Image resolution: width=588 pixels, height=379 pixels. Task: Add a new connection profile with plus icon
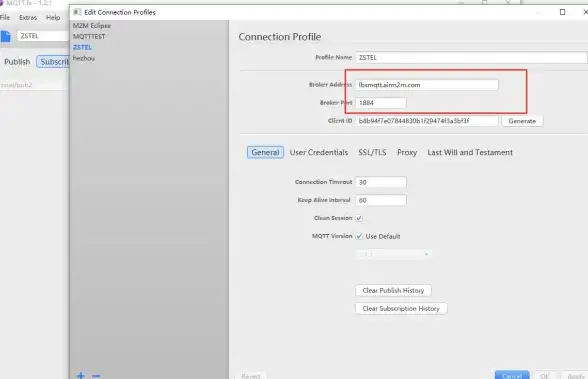[x=81, y=375]
